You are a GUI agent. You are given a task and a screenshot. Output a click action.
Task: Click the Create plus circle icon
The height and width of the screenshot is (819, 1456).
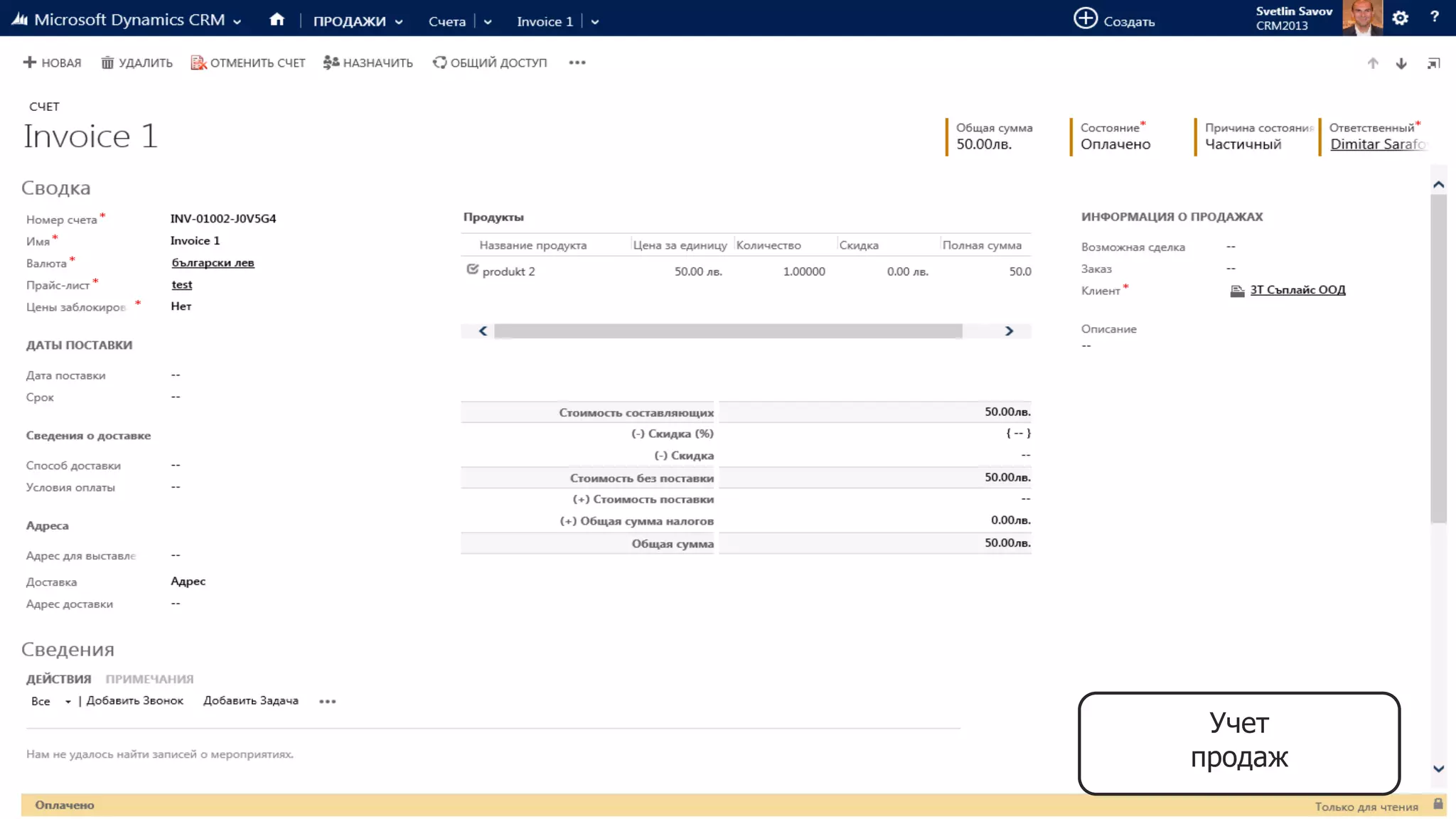[x=1085, y=19]
